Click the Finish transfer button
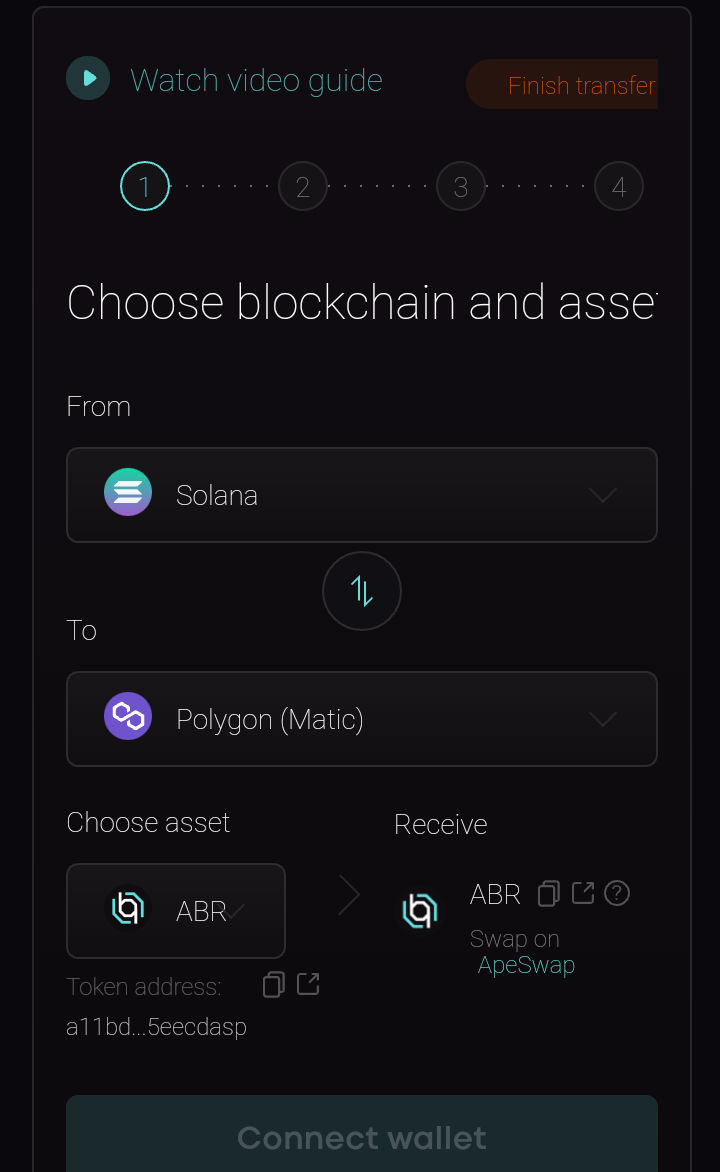Screen dimensions: 720x1172 [562, 84]
